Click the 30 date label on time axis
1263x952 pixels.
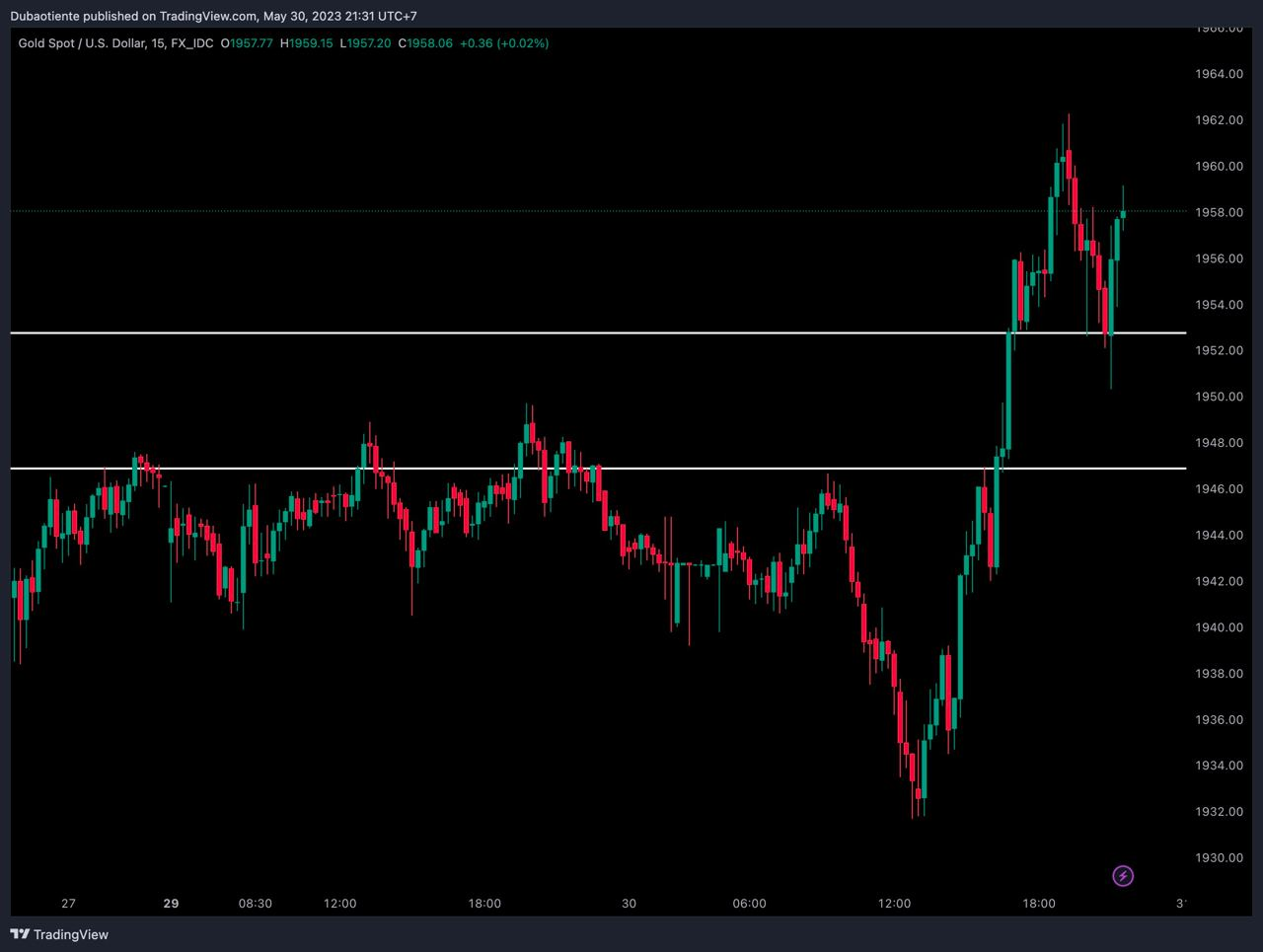[x=630, y=904]
